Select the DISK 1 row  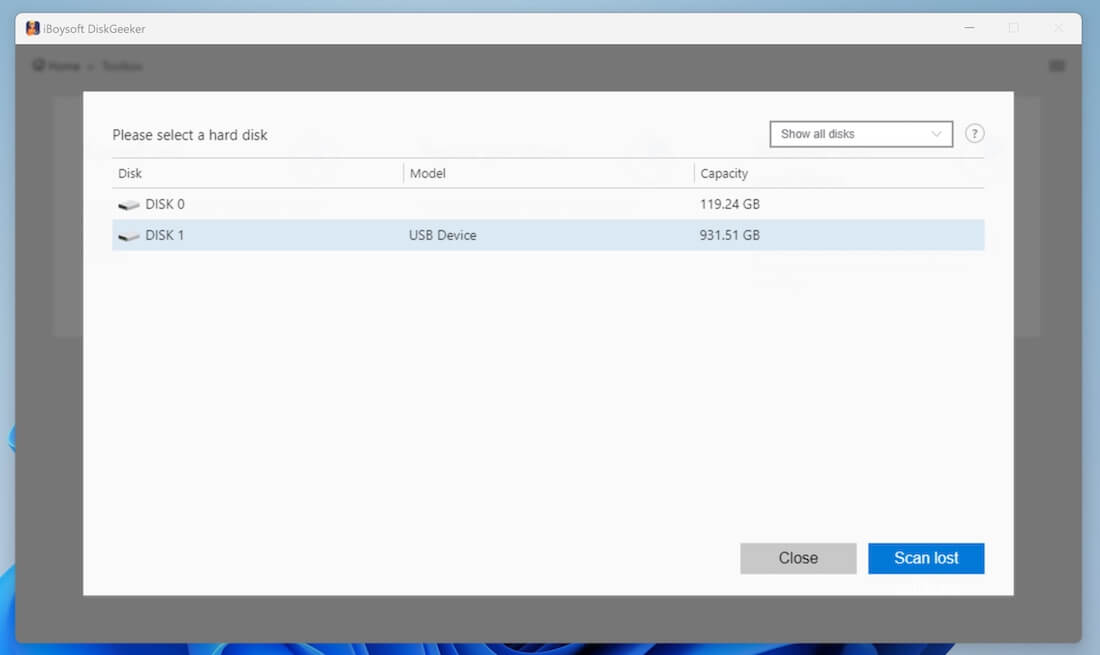(x=548, y=235)
